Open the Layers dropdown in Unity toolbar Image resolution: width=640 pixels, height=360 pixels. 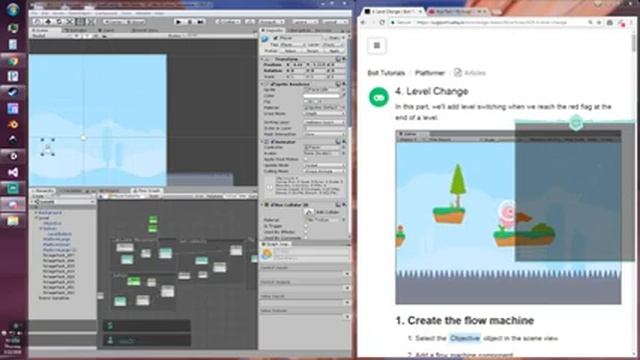coord(305,22)
